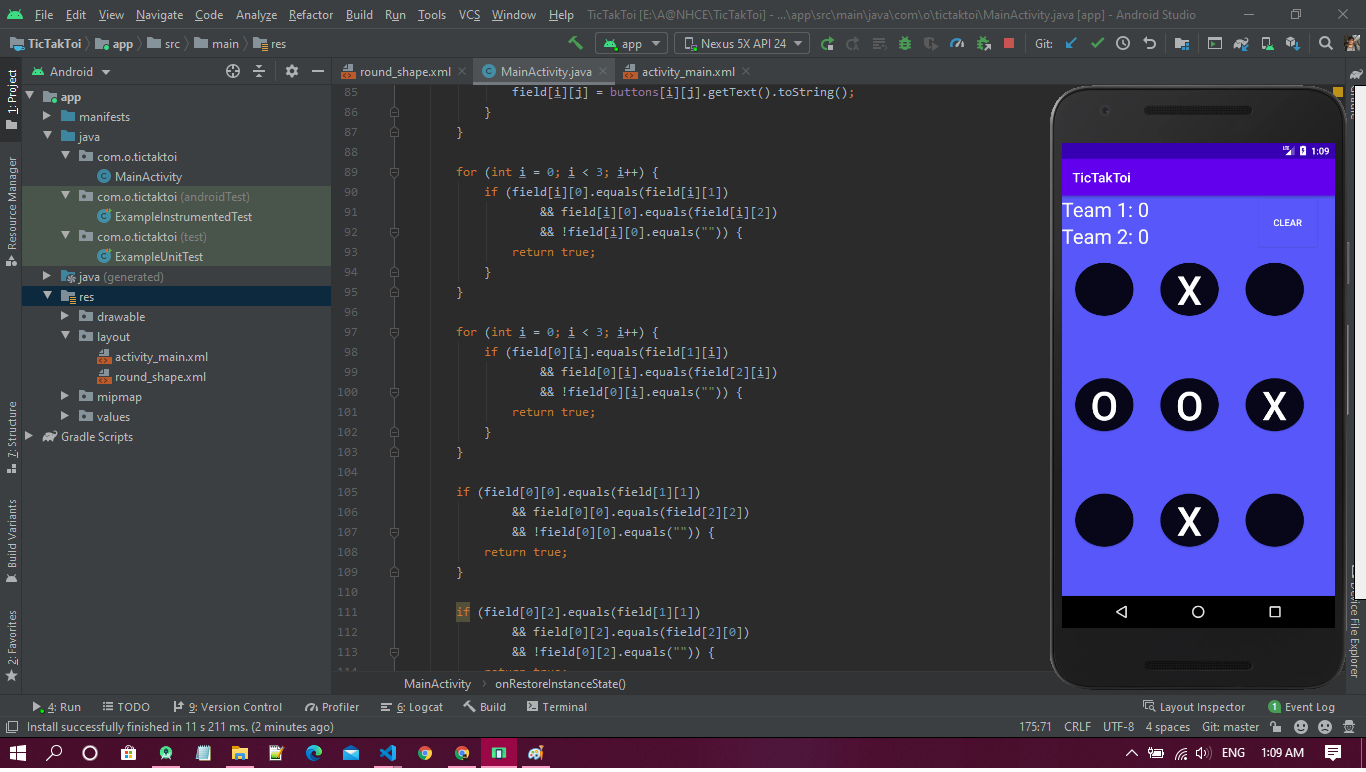Screen dimensions: 1366x772
Task: Click Git Update Project blue arrow
Action: point(1071,43)
